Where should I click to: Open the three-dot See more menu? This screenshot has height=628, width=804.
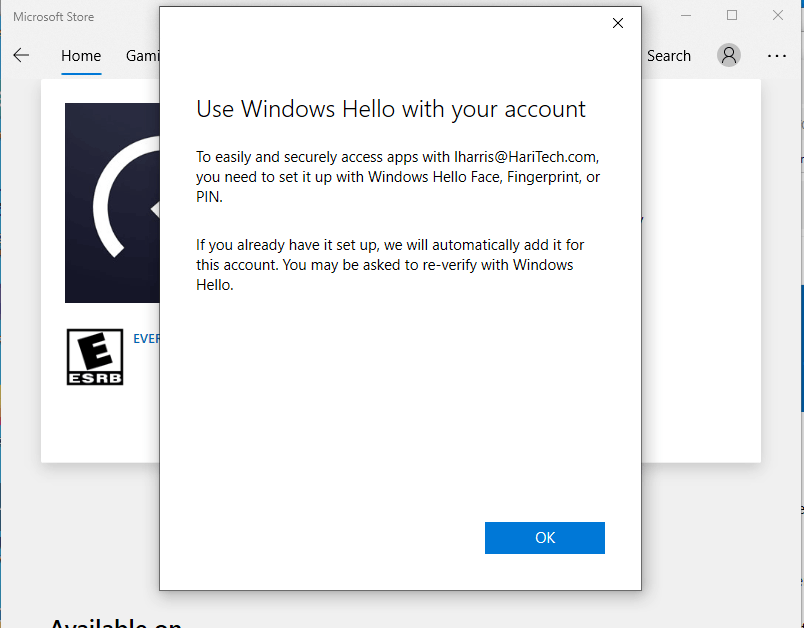[777, 55]
